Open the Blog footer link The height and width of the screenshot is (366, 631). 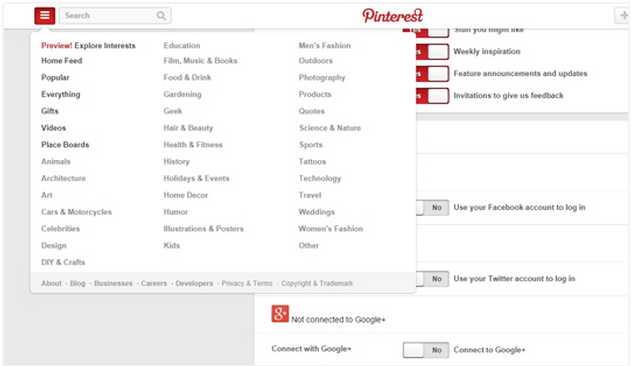coord(78,283)
